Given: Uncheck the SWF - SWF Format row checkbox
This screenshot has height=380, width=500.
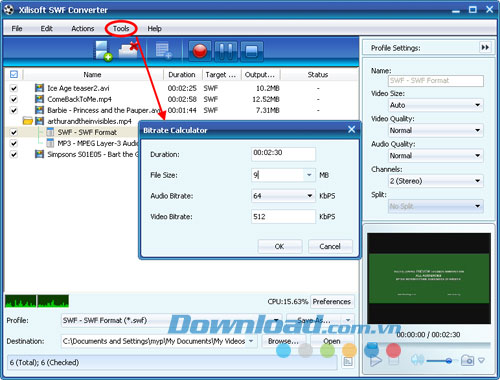Looking at the screenshot, I should pos(14,132).
